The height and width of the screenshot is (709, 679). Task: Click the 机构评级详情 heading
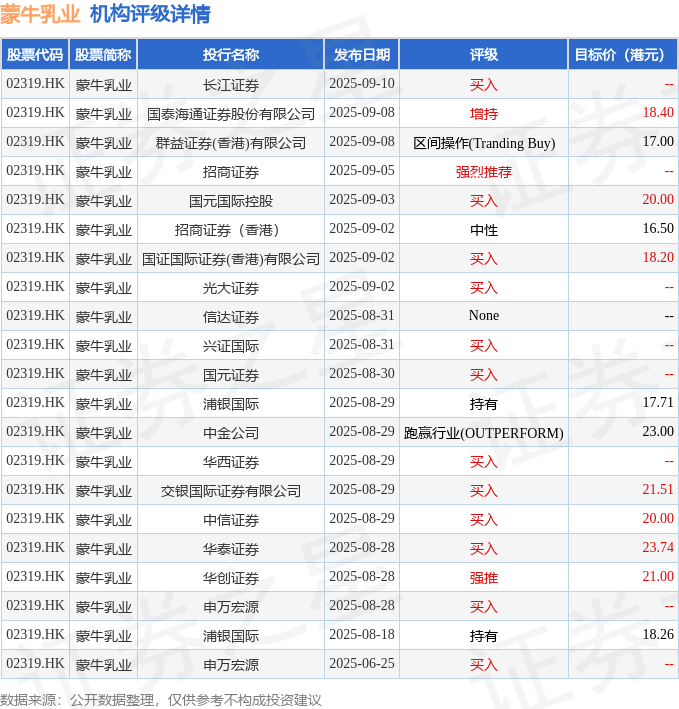point(150,14)
